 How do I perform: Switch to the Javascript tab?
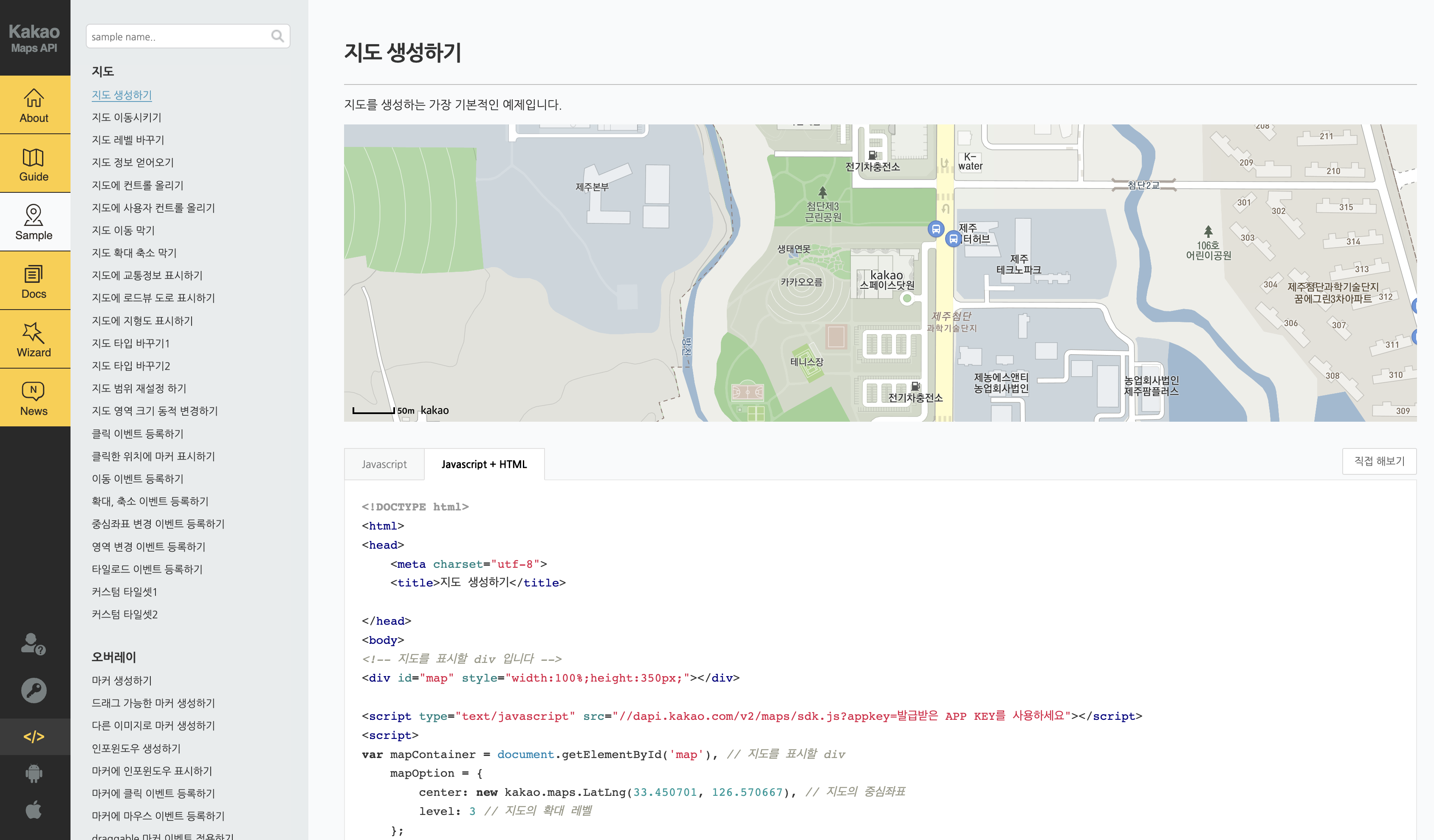pyautogui.click(x=384, y=465)
